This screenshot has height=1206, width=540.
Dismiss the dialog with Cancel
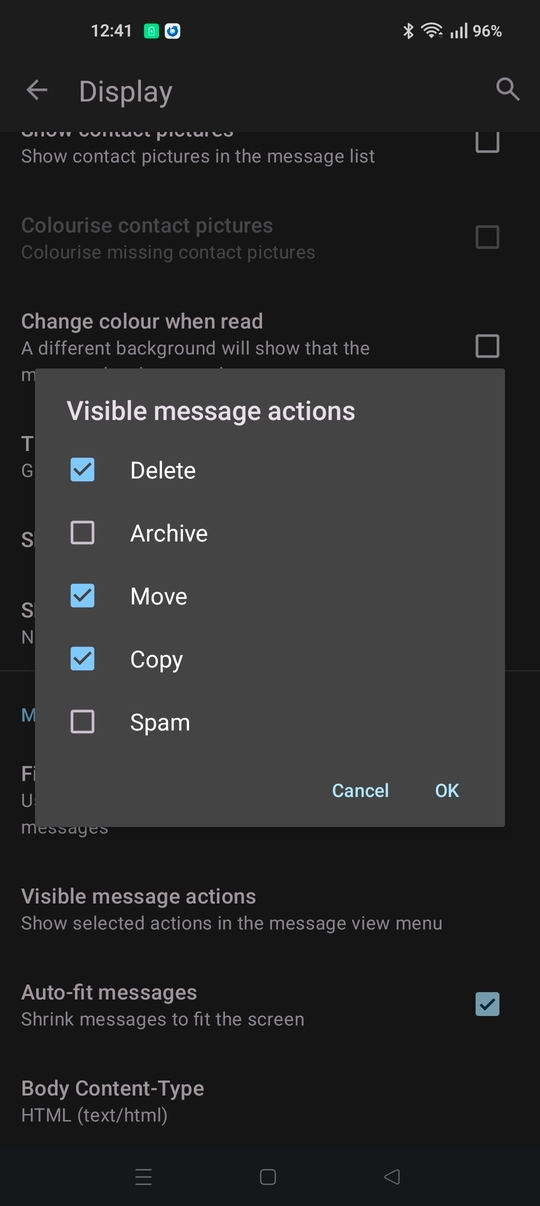[360, 790]
